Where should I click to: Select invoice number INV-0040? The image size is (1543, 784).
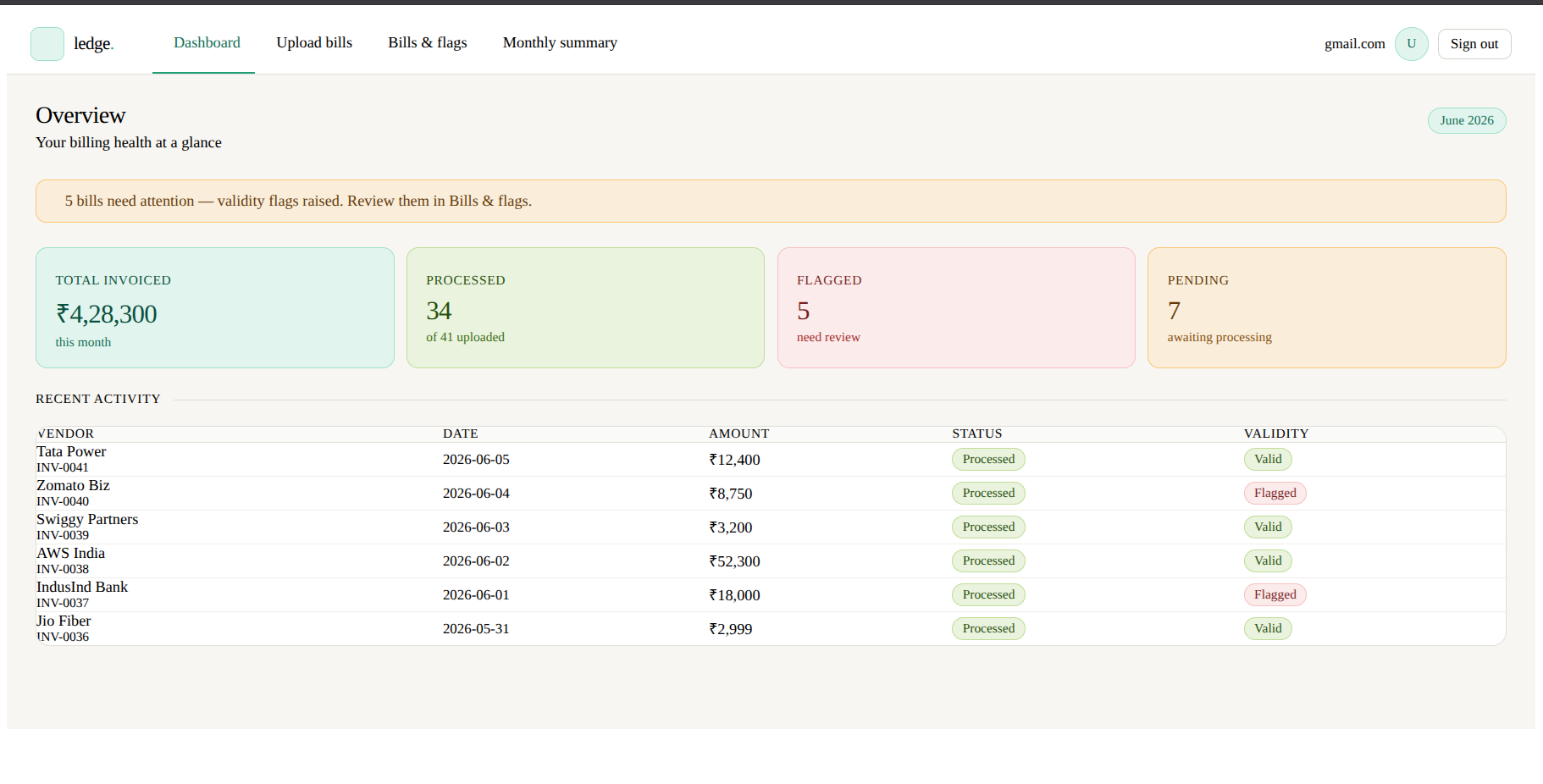click(63, 501)
